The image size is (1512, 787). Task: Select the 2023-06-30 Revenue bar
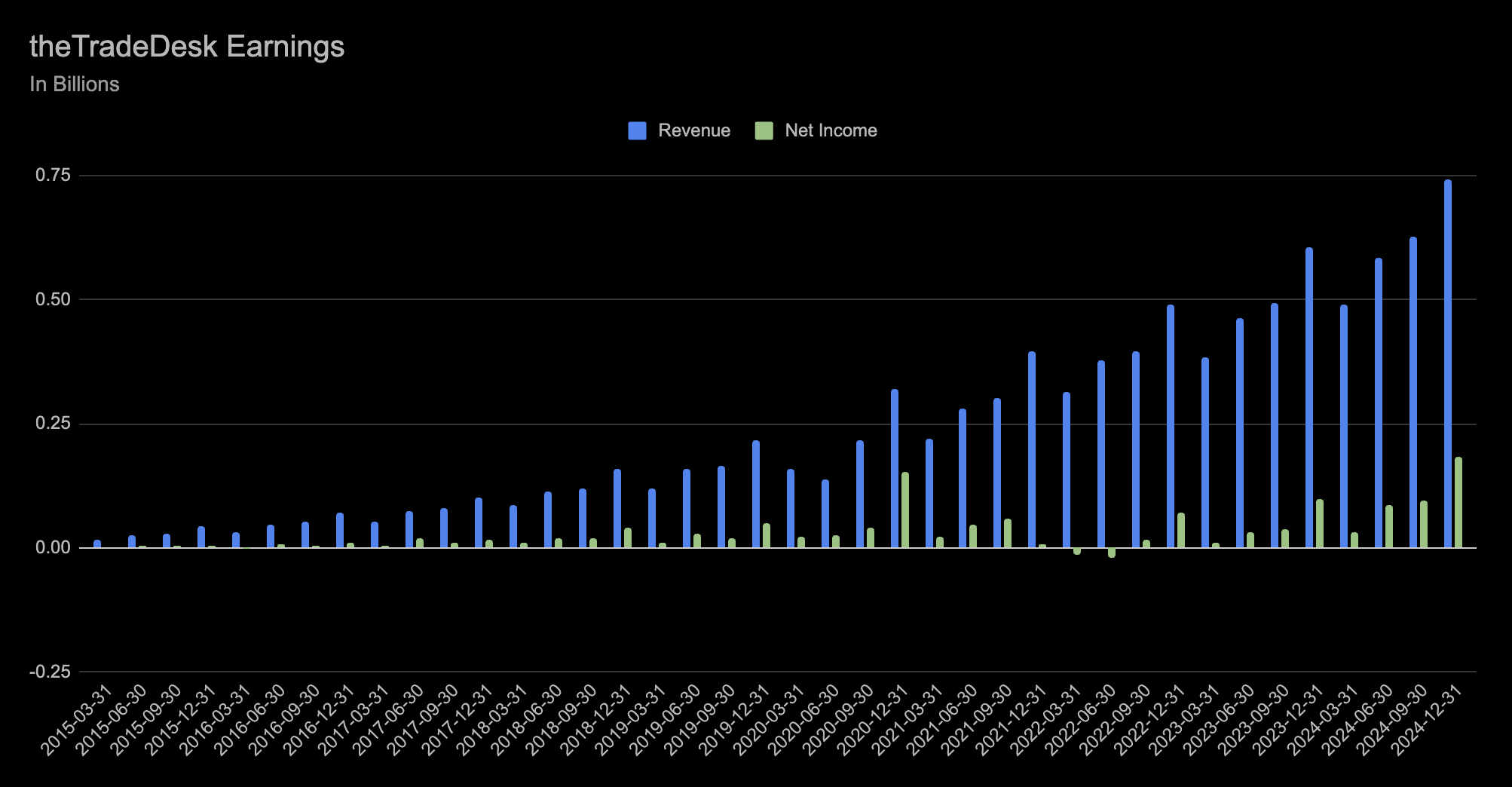click(x=1240, y=433)
